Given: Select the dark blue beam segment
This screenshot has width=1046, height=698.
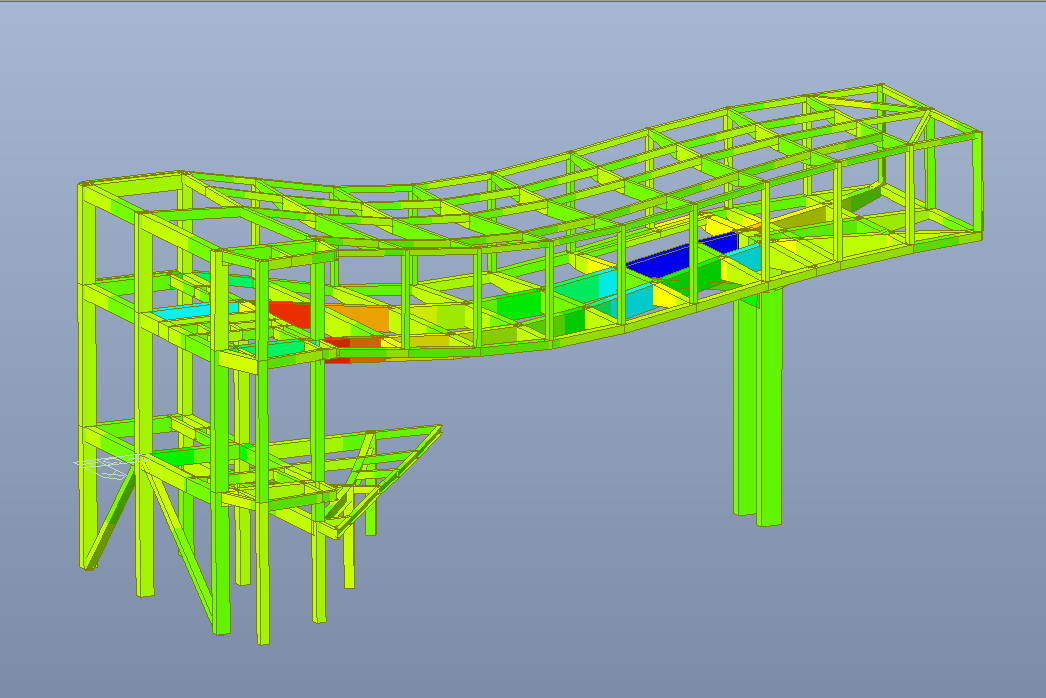Looking at the screenshot, I should (660, 259).
